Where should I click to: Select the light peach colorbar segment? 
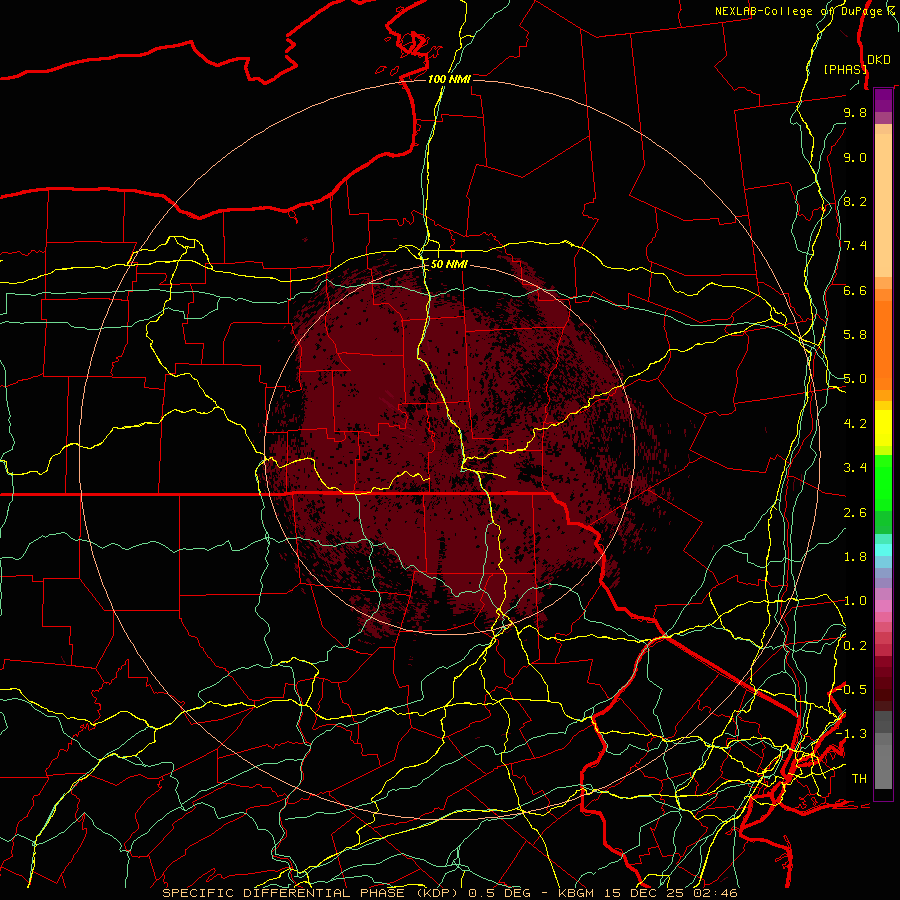click(883, 205)
